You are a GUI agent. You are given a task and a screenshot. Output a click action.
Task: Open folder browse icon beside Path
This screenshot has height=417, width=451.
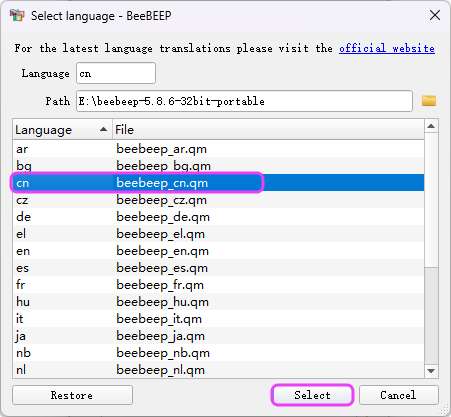429,101
